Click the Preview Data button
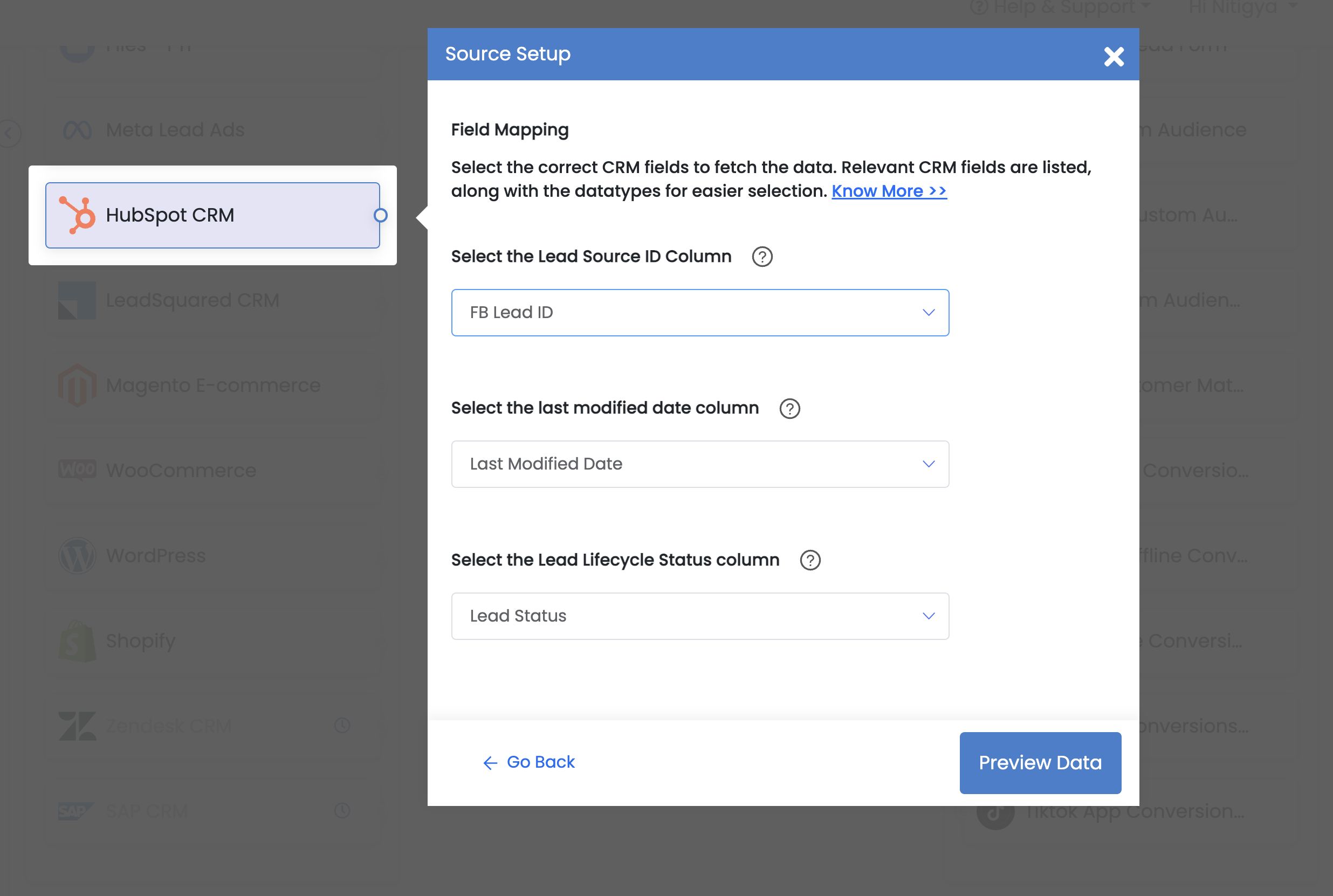1333x896 pixels. [1040, 763]
